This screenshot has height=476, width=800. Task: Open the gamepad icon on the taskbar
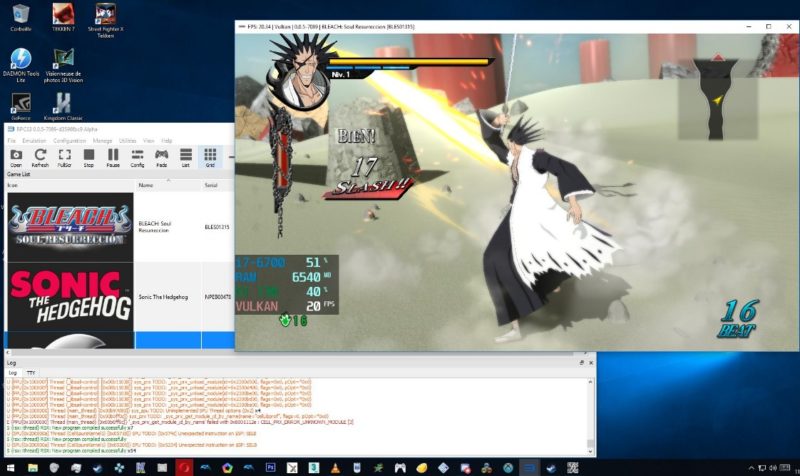pos(400,467)
